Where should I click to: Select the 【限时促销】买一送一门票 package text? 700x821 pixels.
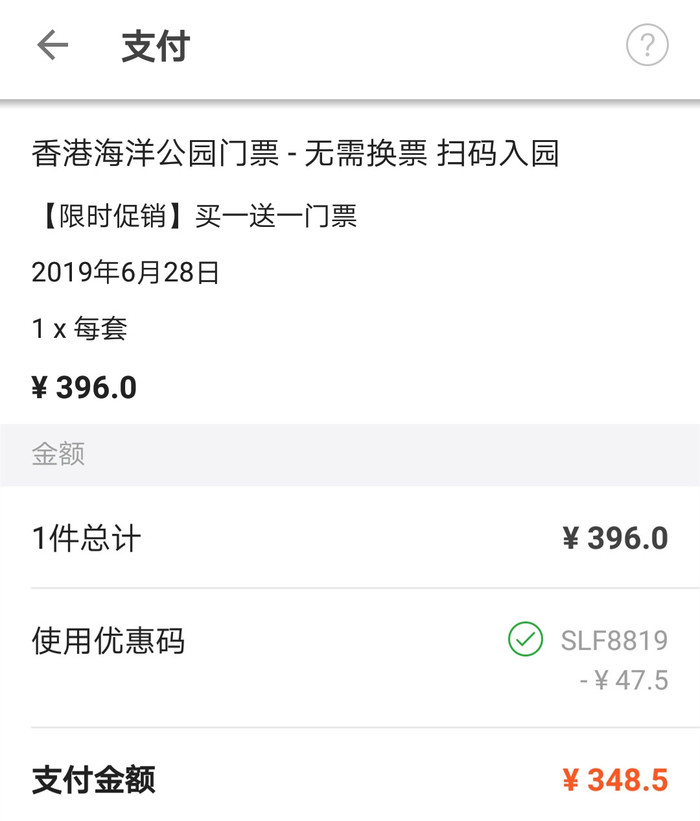(x=194, y=216)
